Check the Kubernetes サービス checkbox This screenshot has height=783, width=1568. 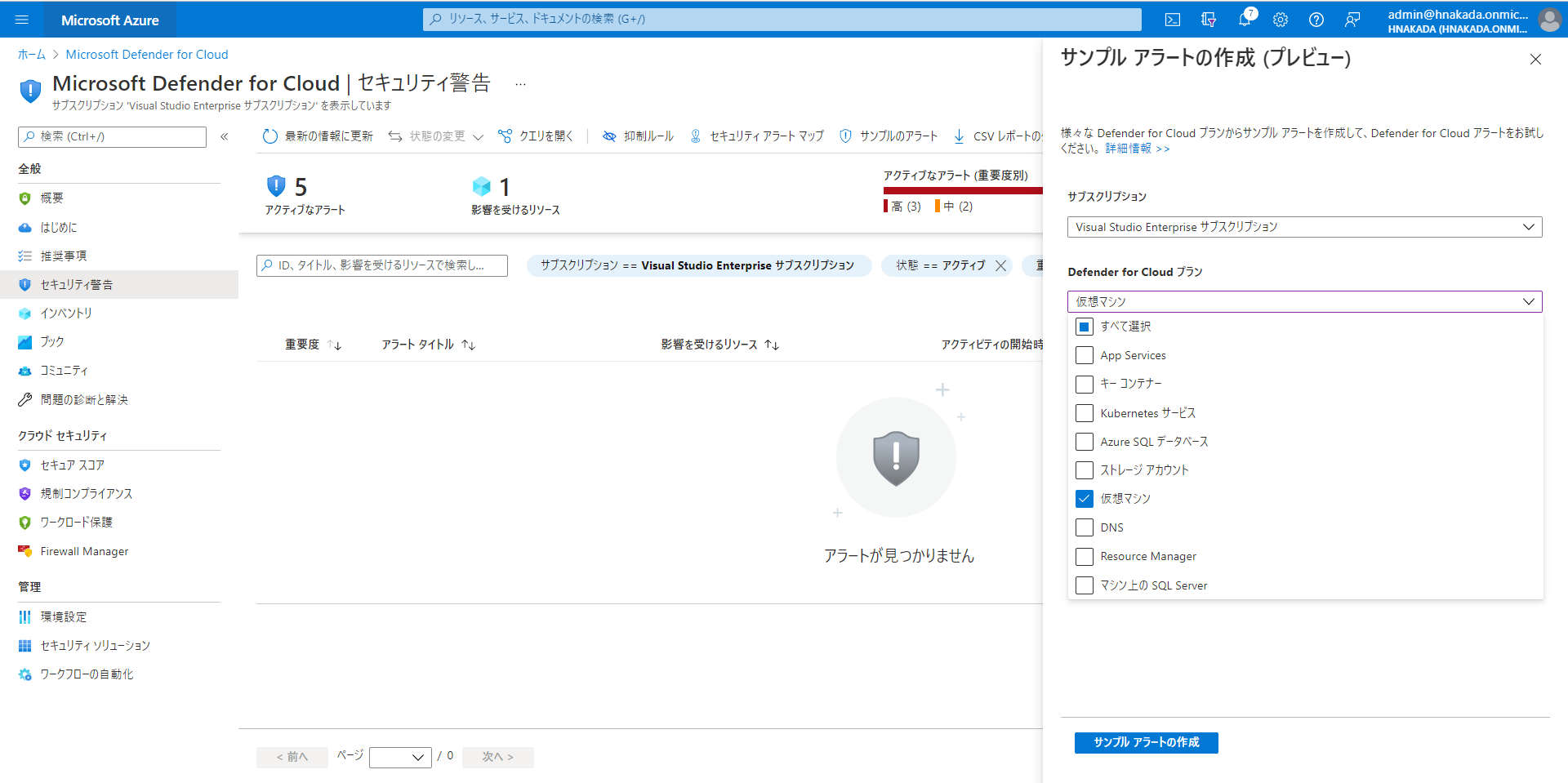click(x=1085, y=413)
